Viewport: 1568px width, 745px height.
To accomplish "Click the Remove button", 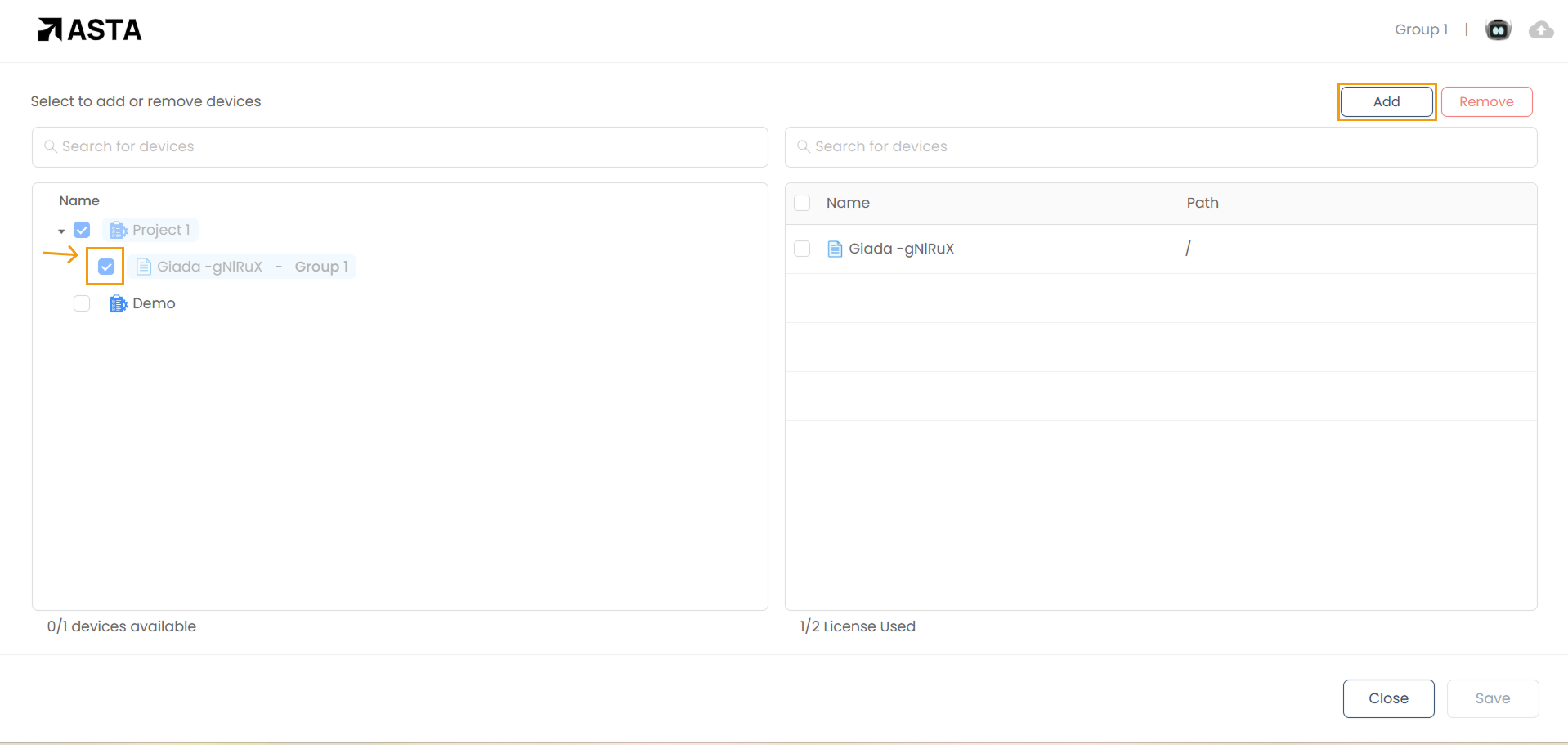I will [1485, 101].
